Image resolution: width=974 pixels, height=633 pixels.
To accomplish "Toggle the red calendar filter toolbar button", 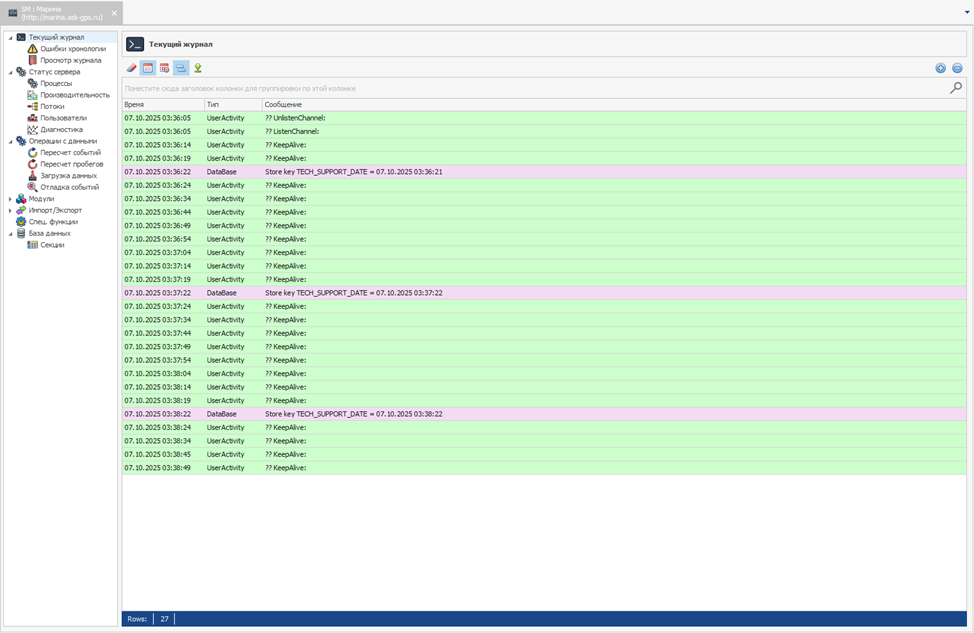I will (x=164, y=68).
